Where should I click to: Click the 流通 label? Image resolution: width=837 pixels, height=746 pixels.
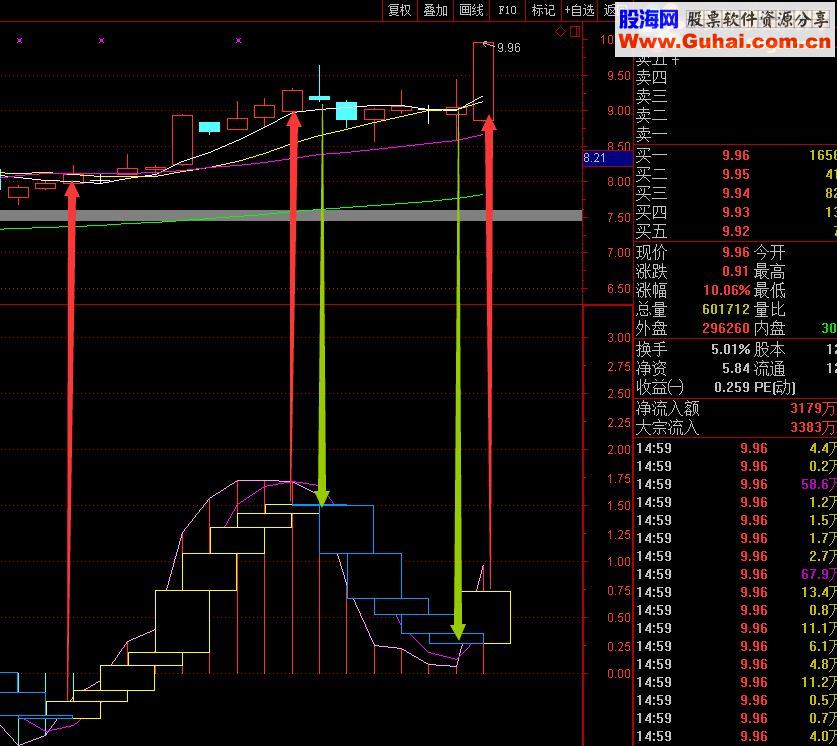point(770,368)
